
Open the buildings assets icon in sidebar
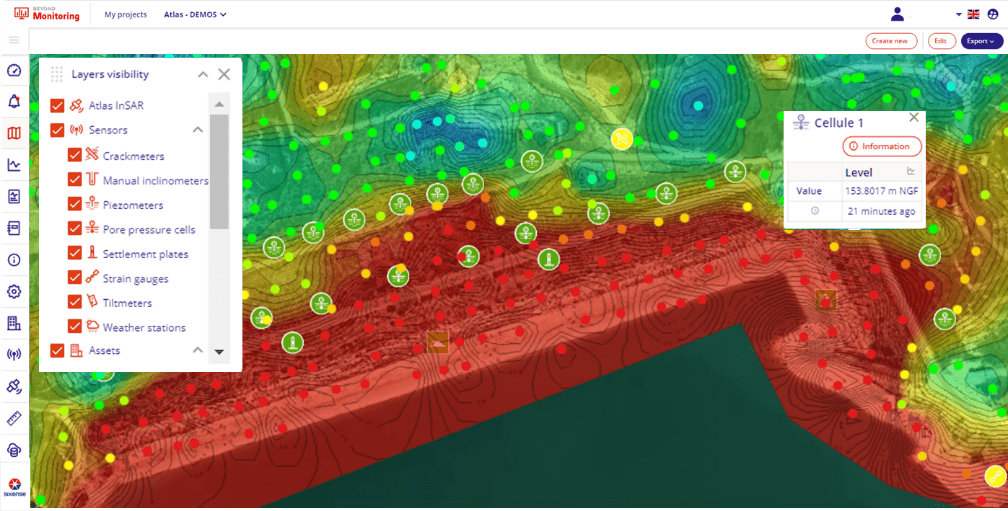[x=14, y=323]
